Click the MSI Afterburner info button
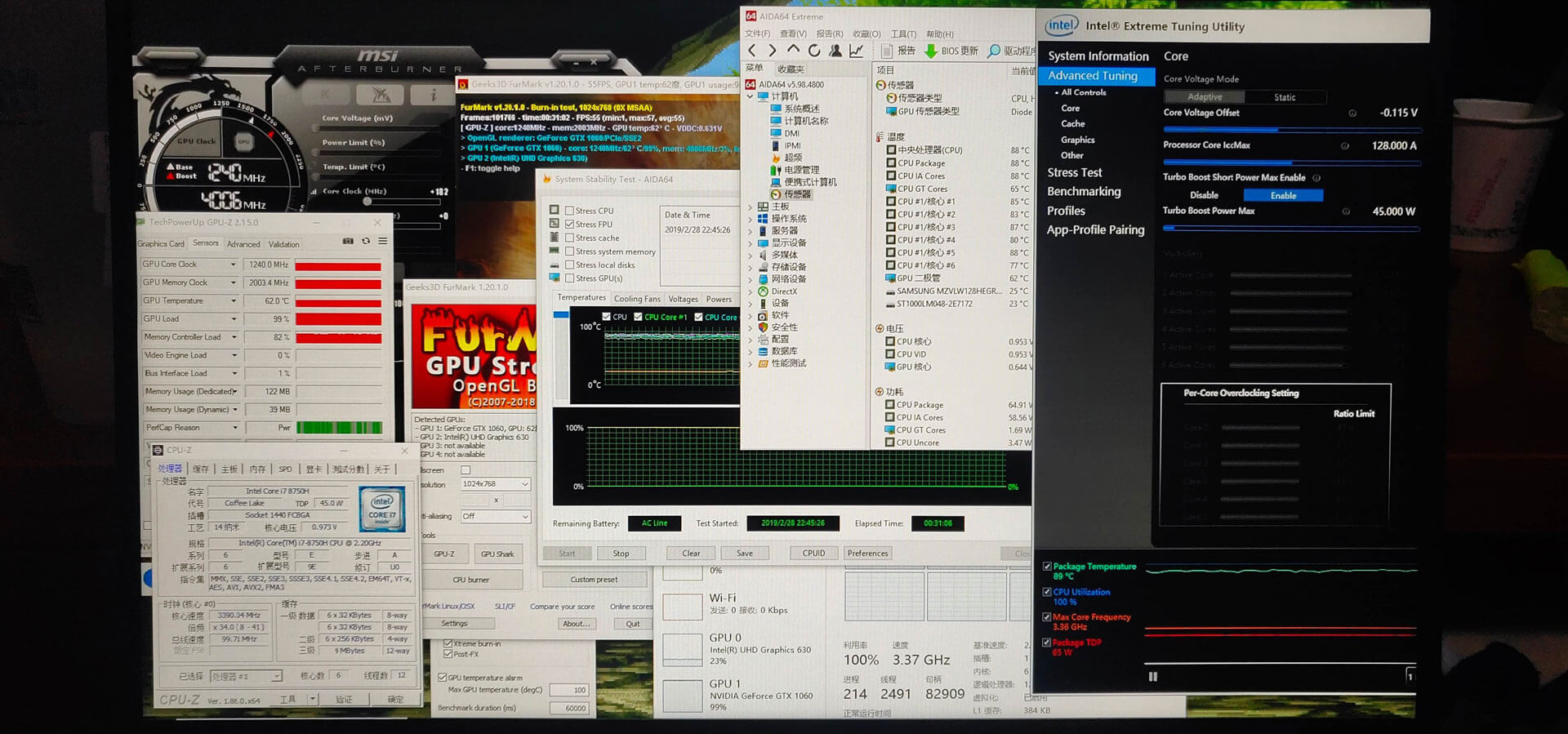The width and height of the screenshot is (1568, 734). pyautogui.click(x=434, y=96)
